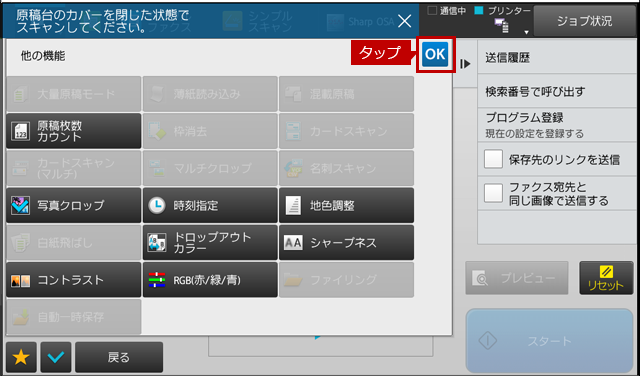Open 送信履歴 sending history

tap(557, 58)
